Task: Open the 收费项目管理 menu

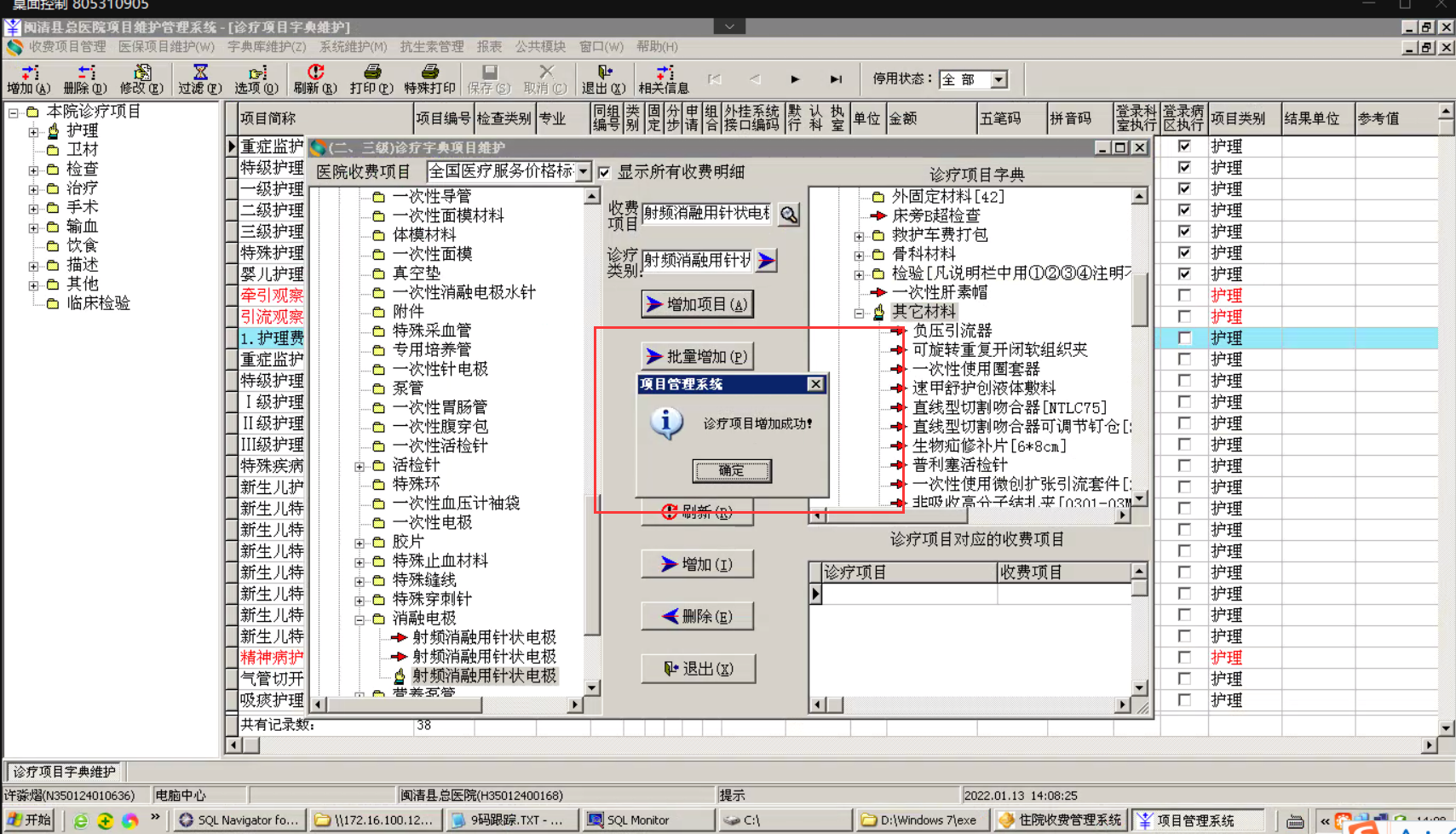Action: pyautogui.click(x=67, y=47)
